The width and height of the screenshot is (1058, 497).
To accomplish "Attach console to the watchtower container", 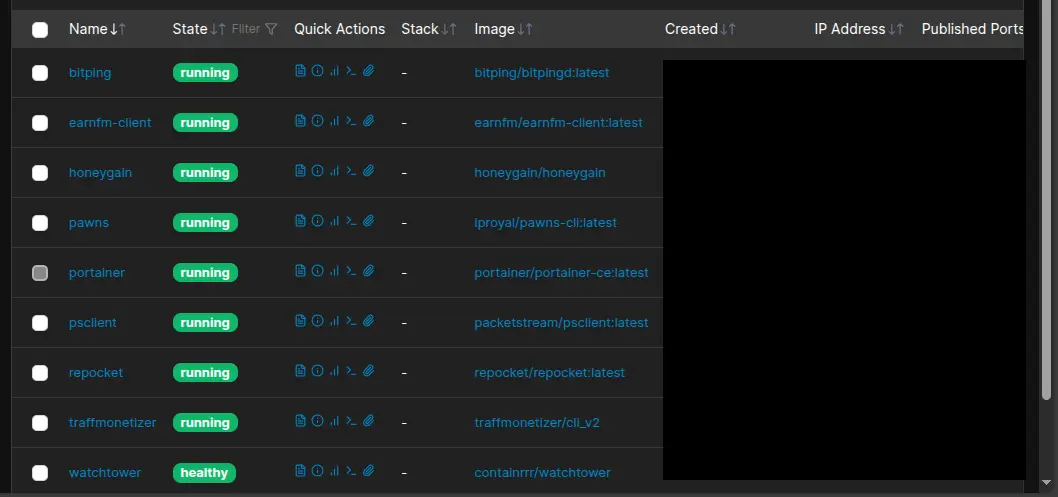I will click(x=368, y=470).
